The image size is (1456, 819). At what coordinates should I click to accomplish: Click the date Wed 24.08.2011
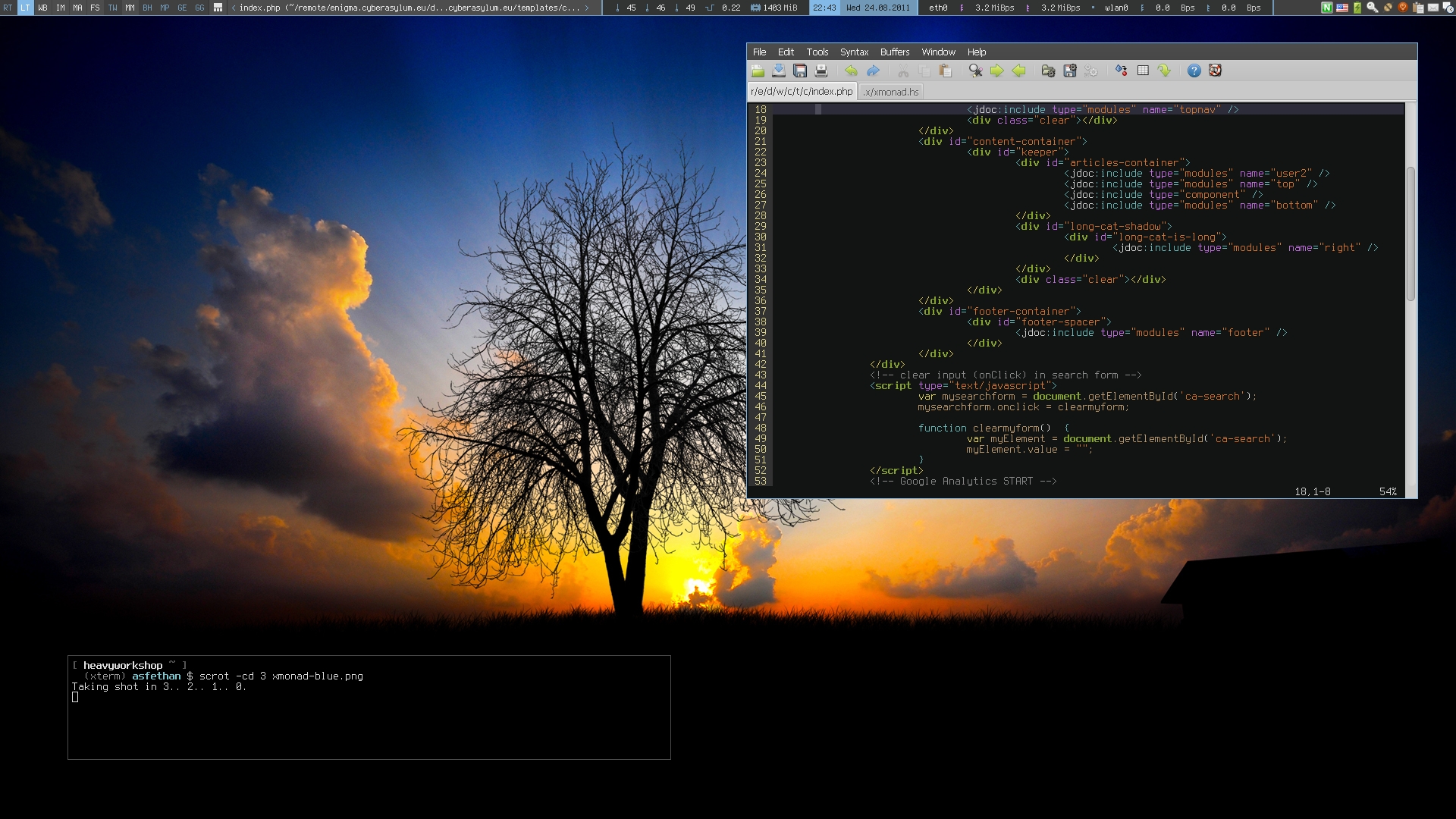coord(878,8)
